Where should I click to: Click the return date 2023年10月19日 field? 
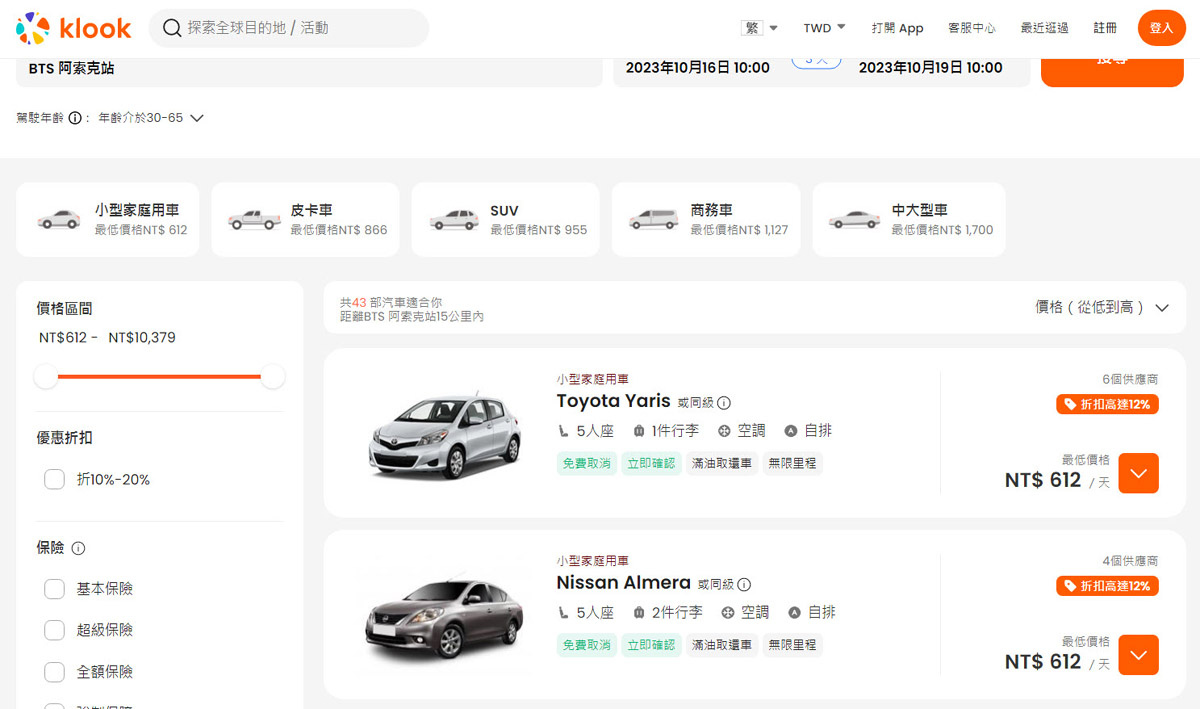pos(931,68)
